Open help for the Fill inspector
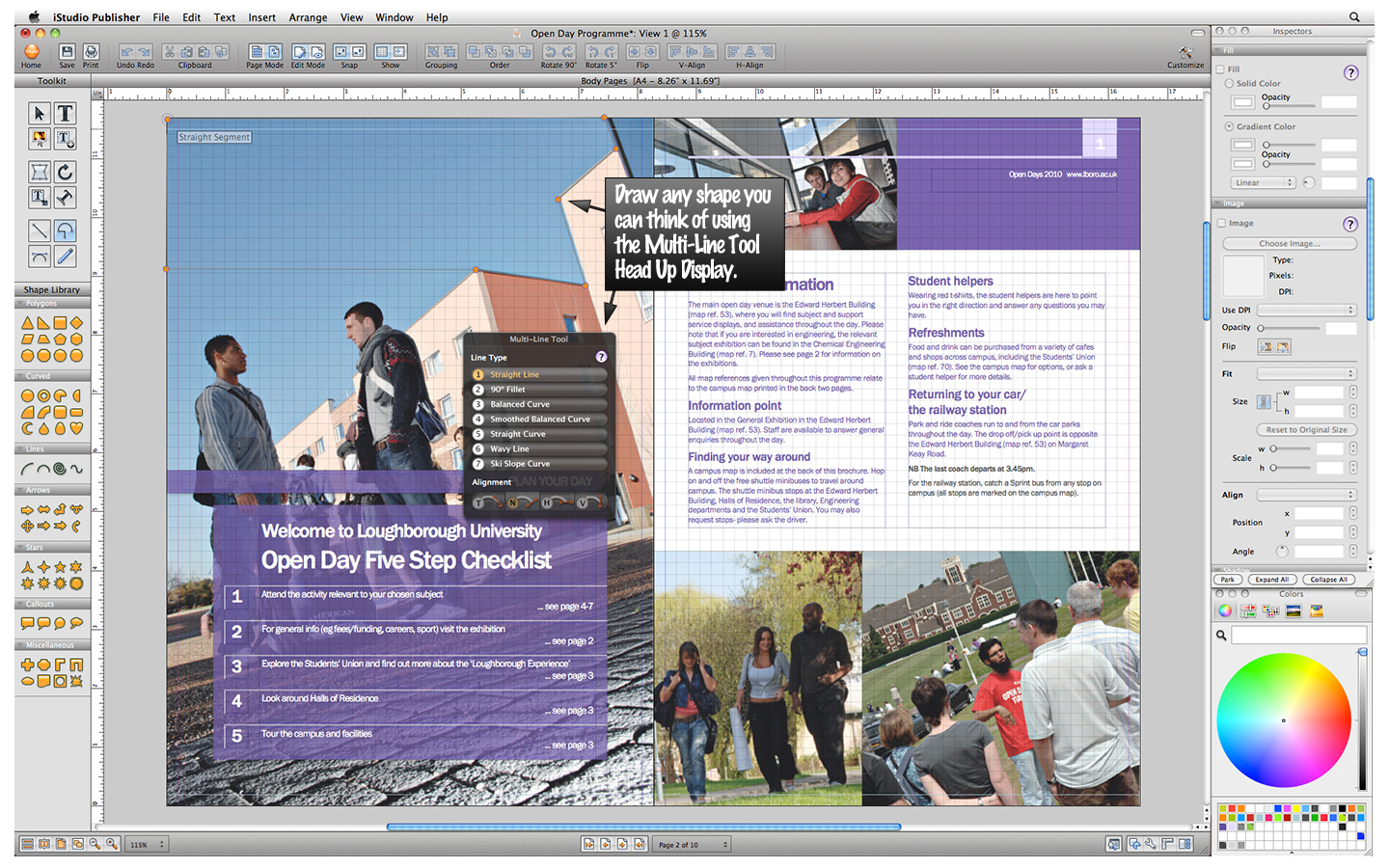The image size is (1389, 868). tap(1351, 72)
